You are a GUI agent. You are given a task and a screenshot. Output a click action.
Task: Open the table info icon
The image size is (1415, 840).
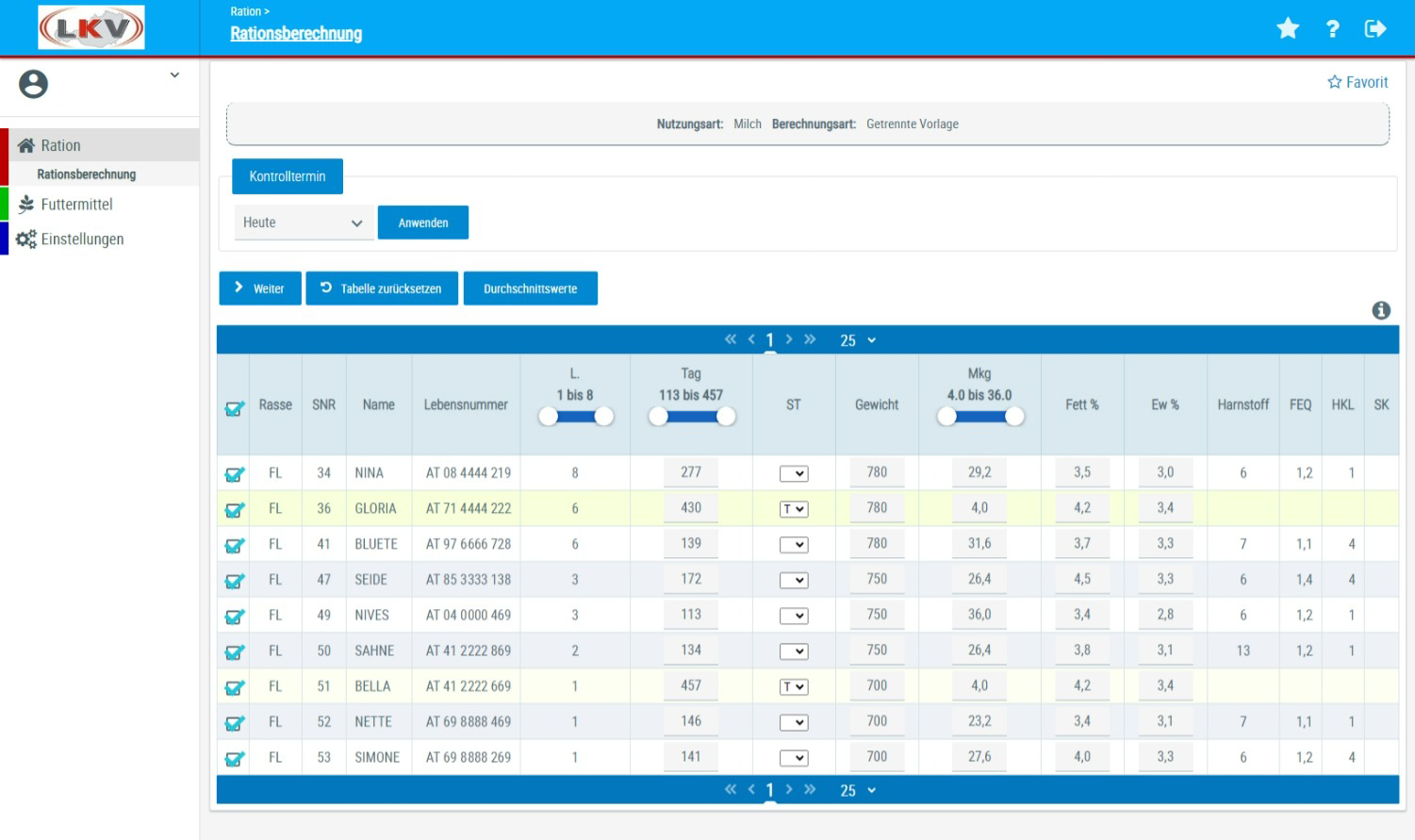tap(1381, 310)
